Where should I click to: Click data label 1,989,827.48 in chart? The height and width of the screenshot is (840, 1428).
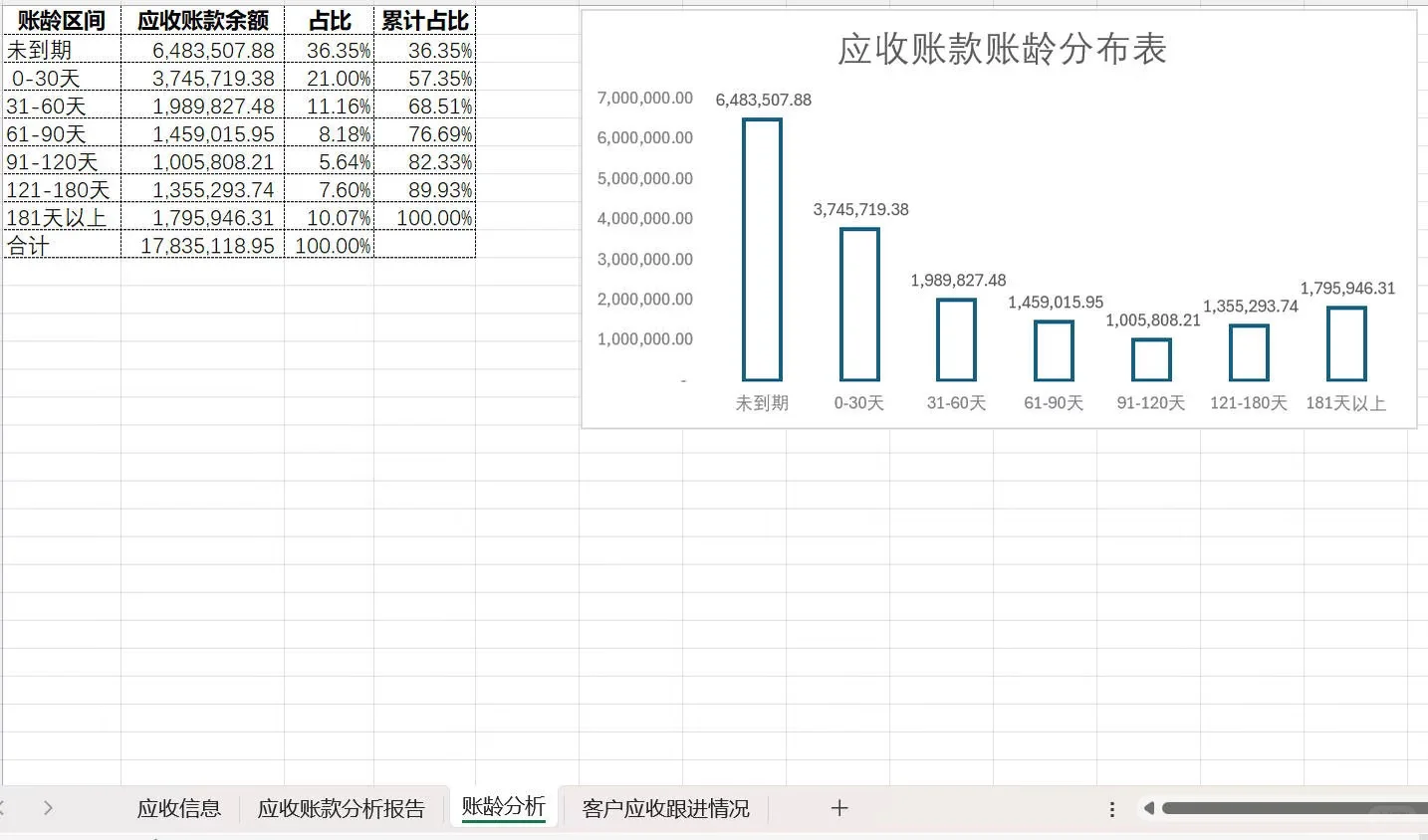point(958,281)
